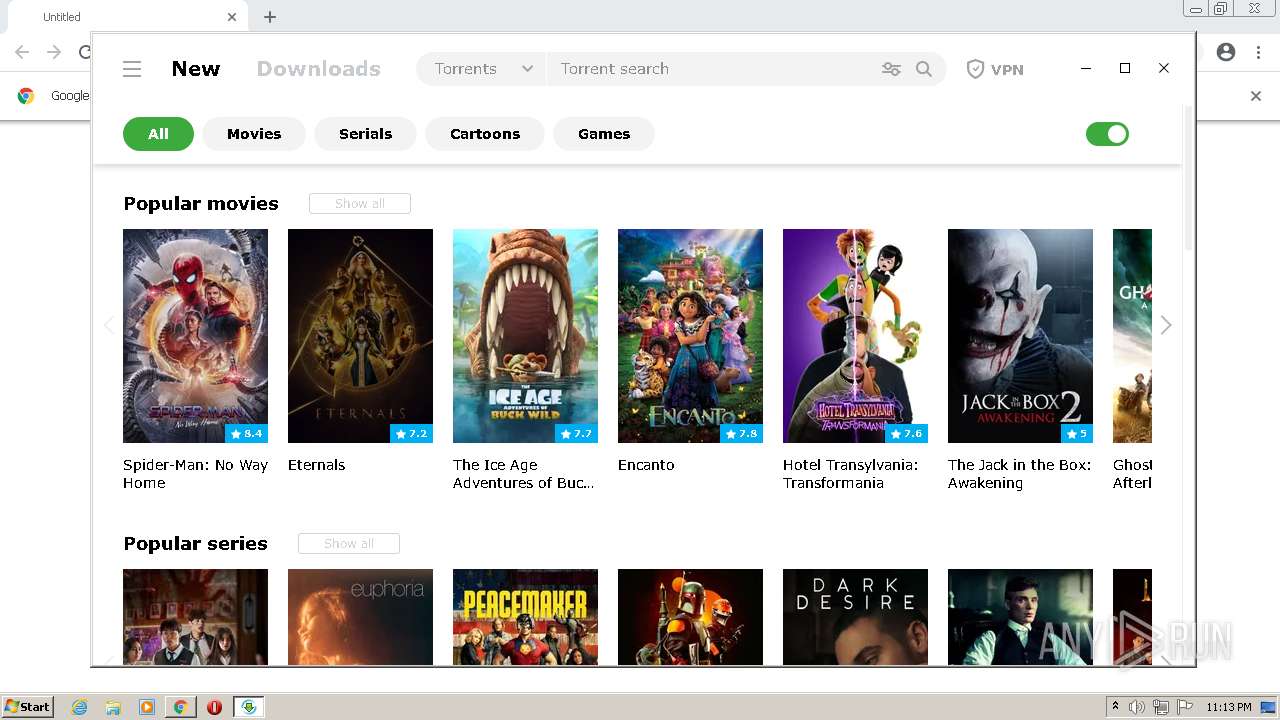Select the Games filter
1280x720 pixels.
(604, 134)
